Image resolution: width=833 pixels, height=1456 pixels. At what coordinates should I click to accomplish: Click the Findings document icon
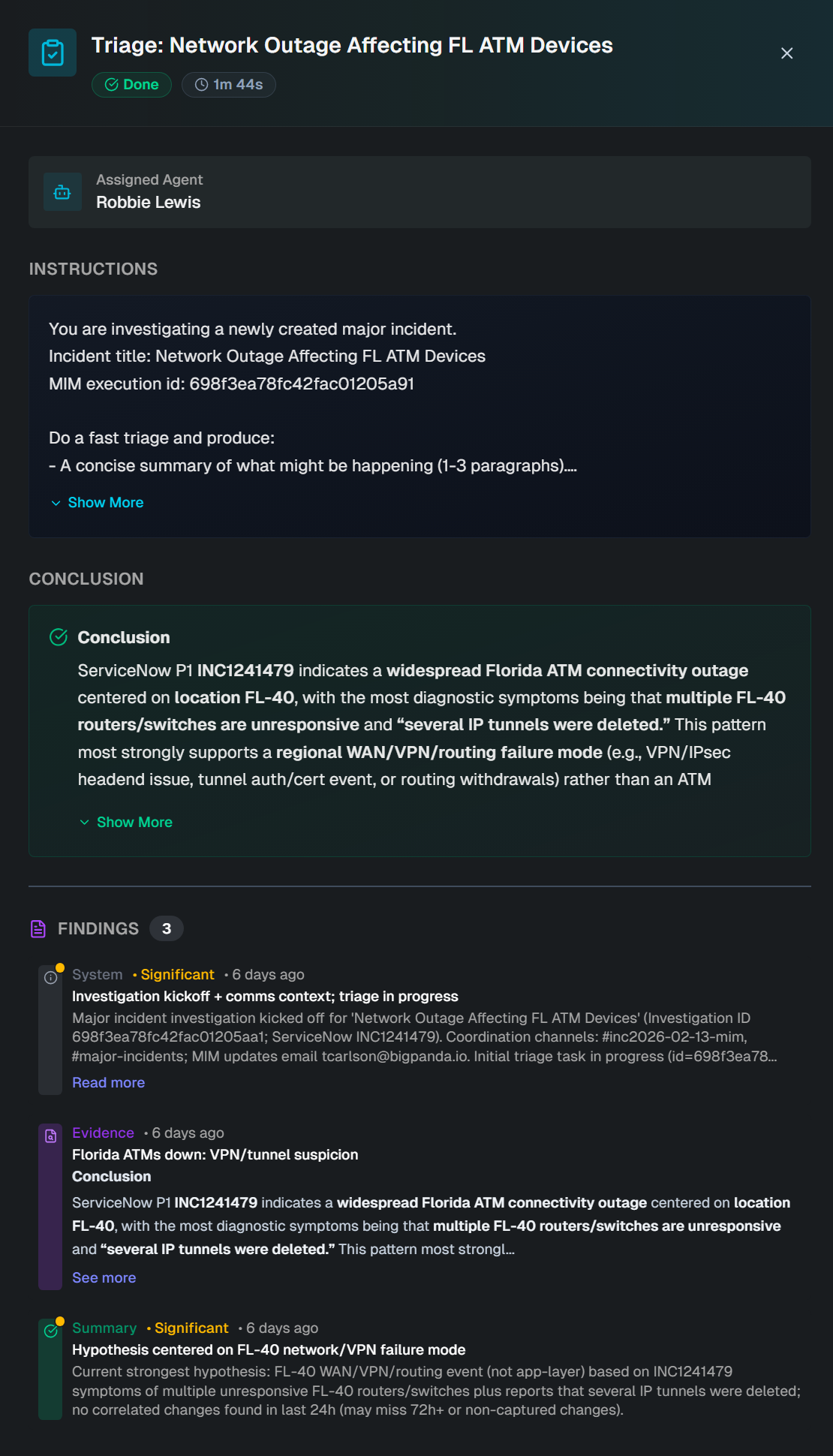pyautogui.click(x=38, y=928)
